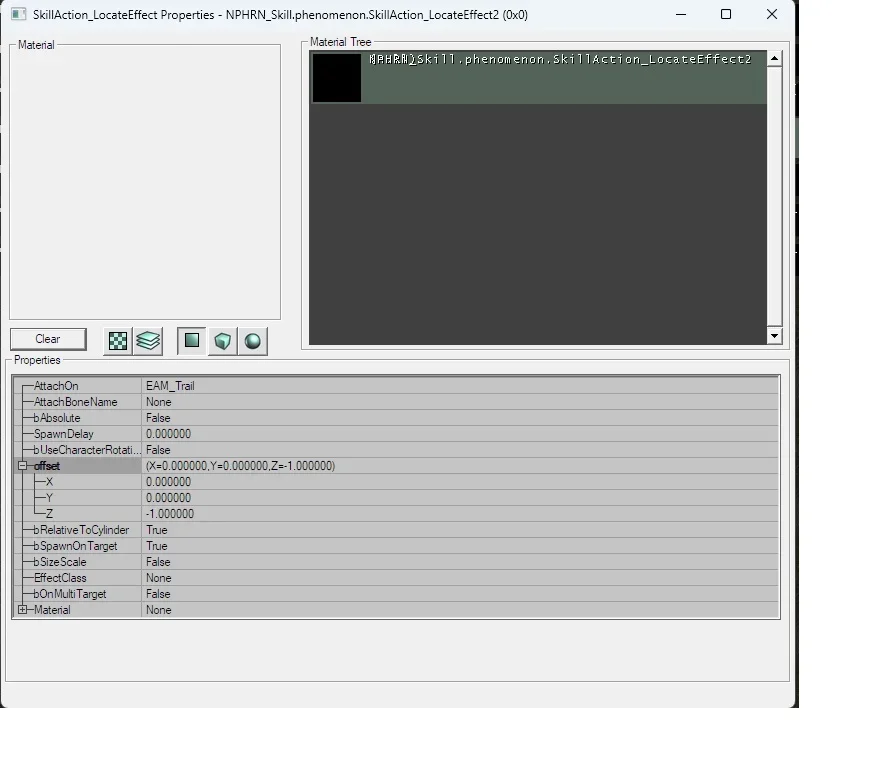Click the window title bar app icon
The height and width of the screenshot is (777, 892).
pos(19,14)
